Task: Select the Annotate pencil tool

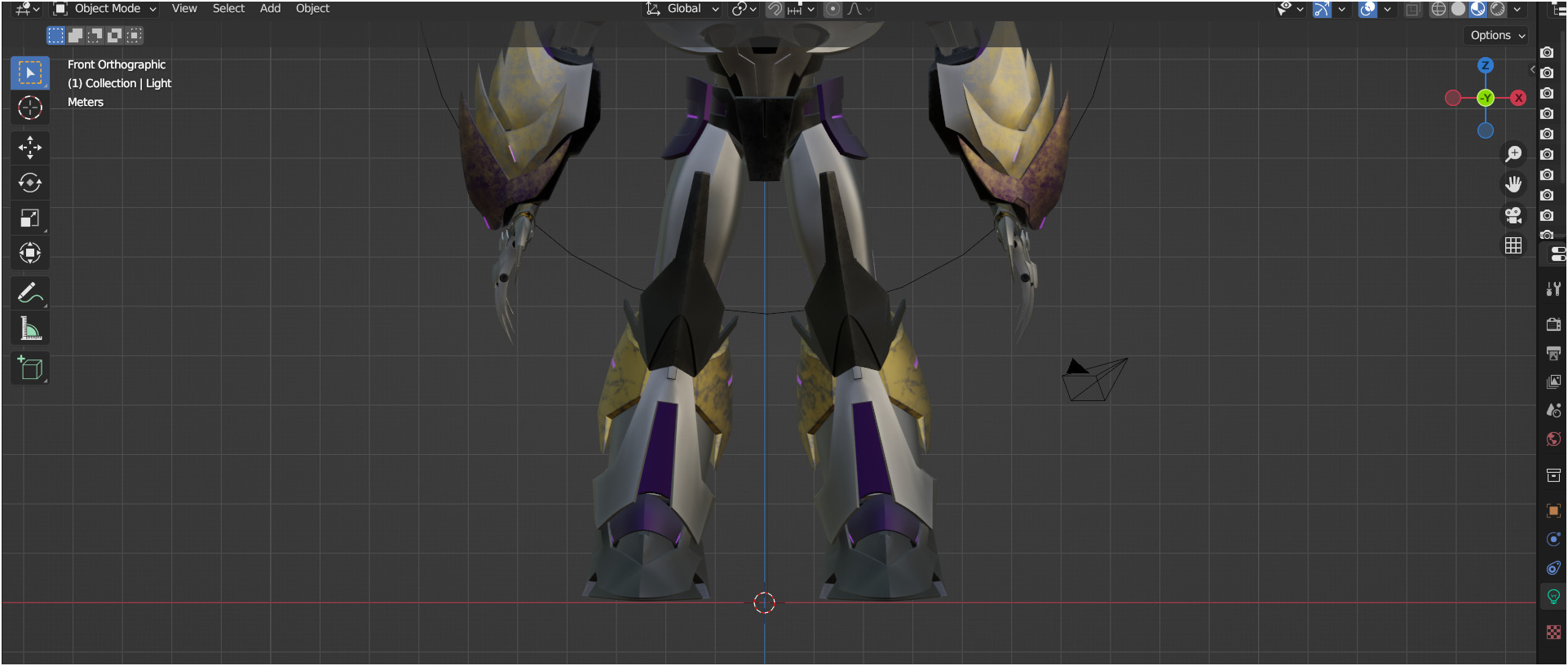Action: pos(30,293)
